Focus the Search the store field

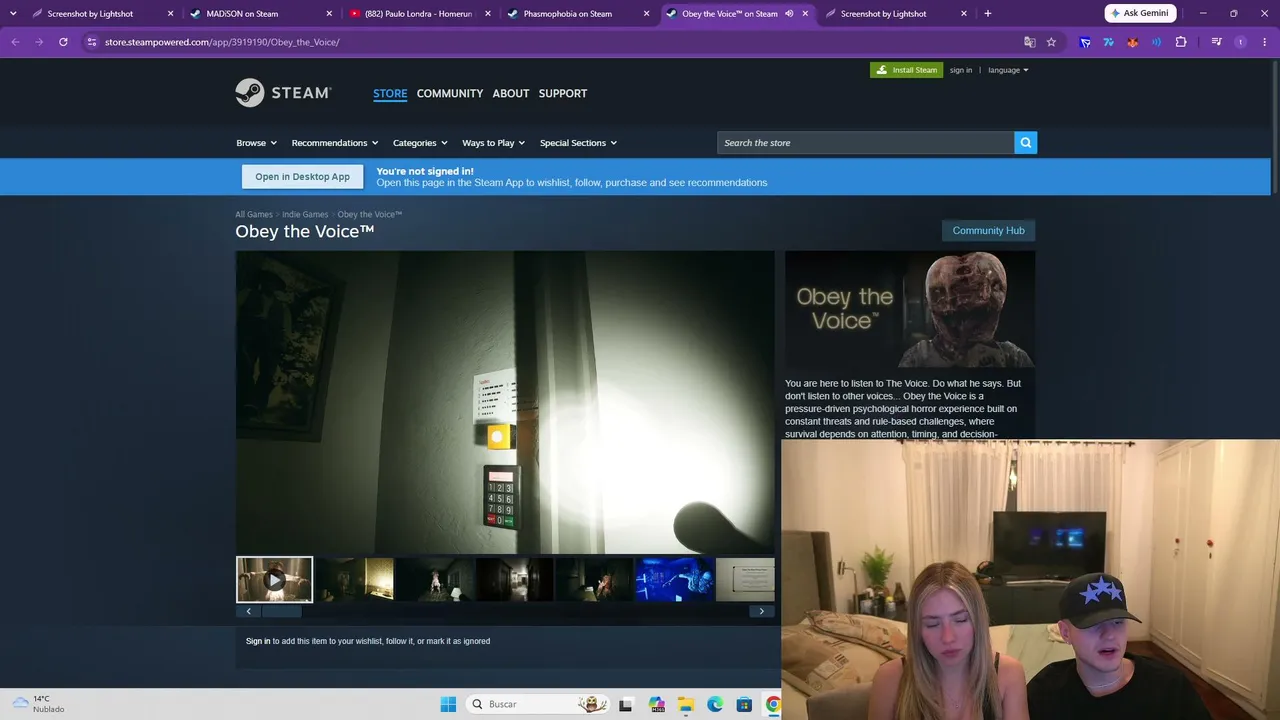tap(866, 143)
